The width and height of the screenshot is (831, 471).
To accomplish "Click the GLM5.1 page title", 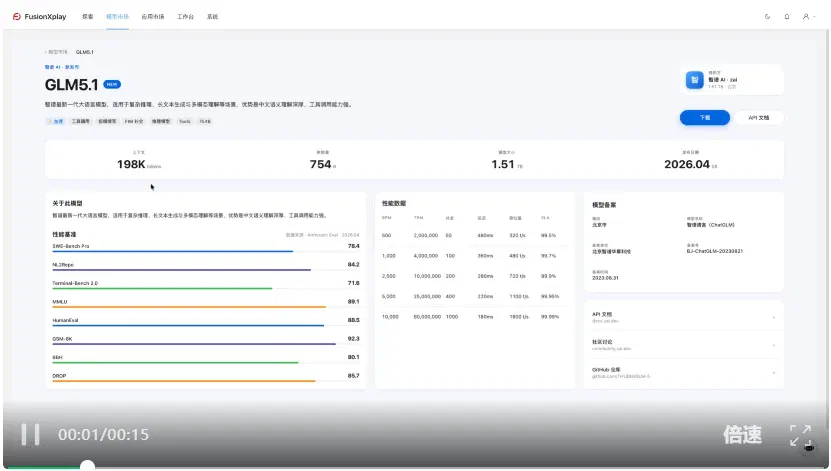I will 72,85.
